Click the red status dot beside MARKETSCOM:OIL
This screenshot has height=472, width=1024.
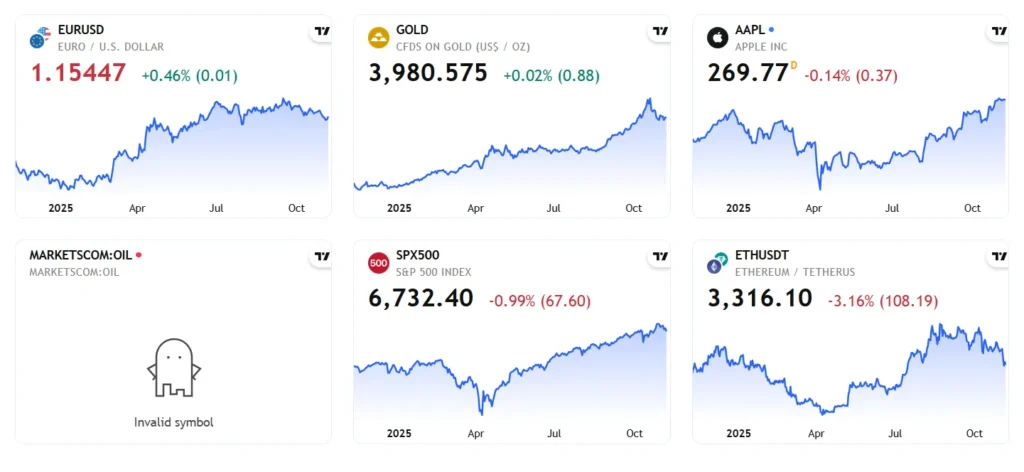pos(139,255)
